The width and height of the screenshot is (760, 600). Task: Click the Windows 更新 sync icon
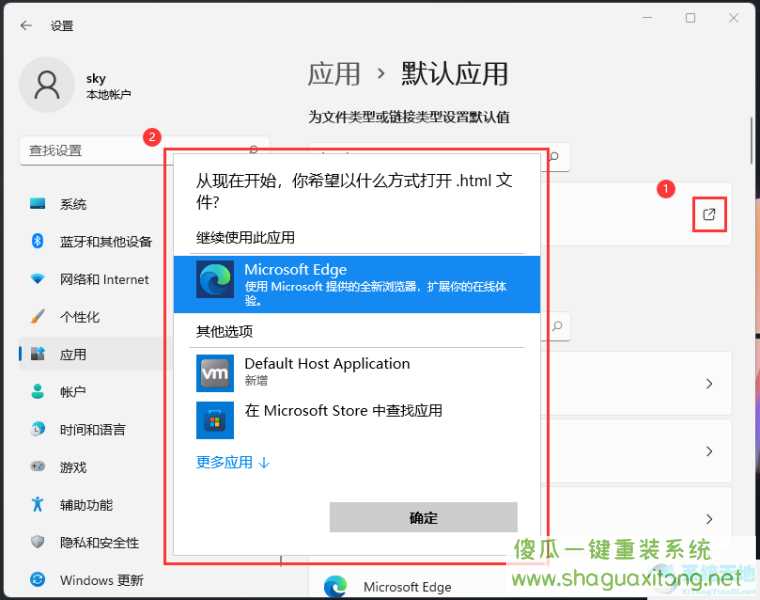(37, 579)
